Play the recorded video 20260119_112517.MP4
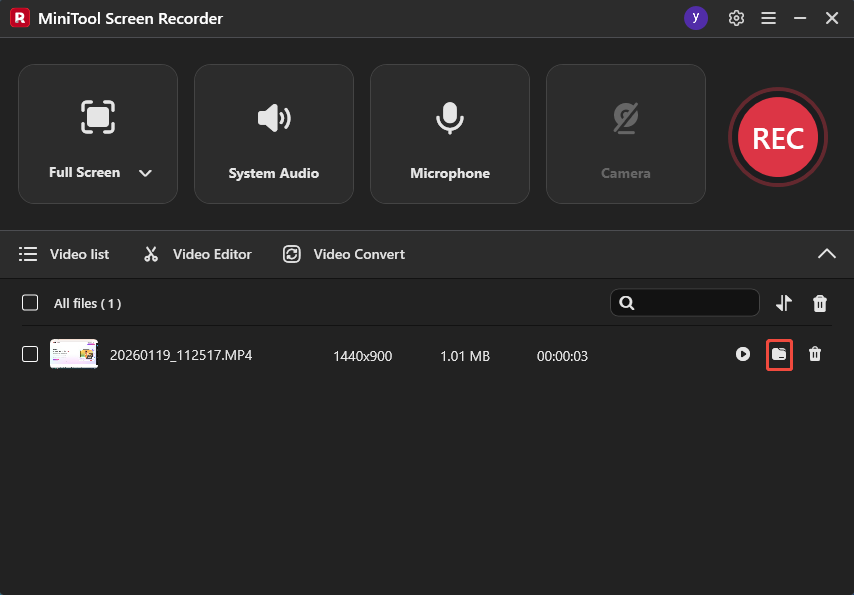 point(743,354)
